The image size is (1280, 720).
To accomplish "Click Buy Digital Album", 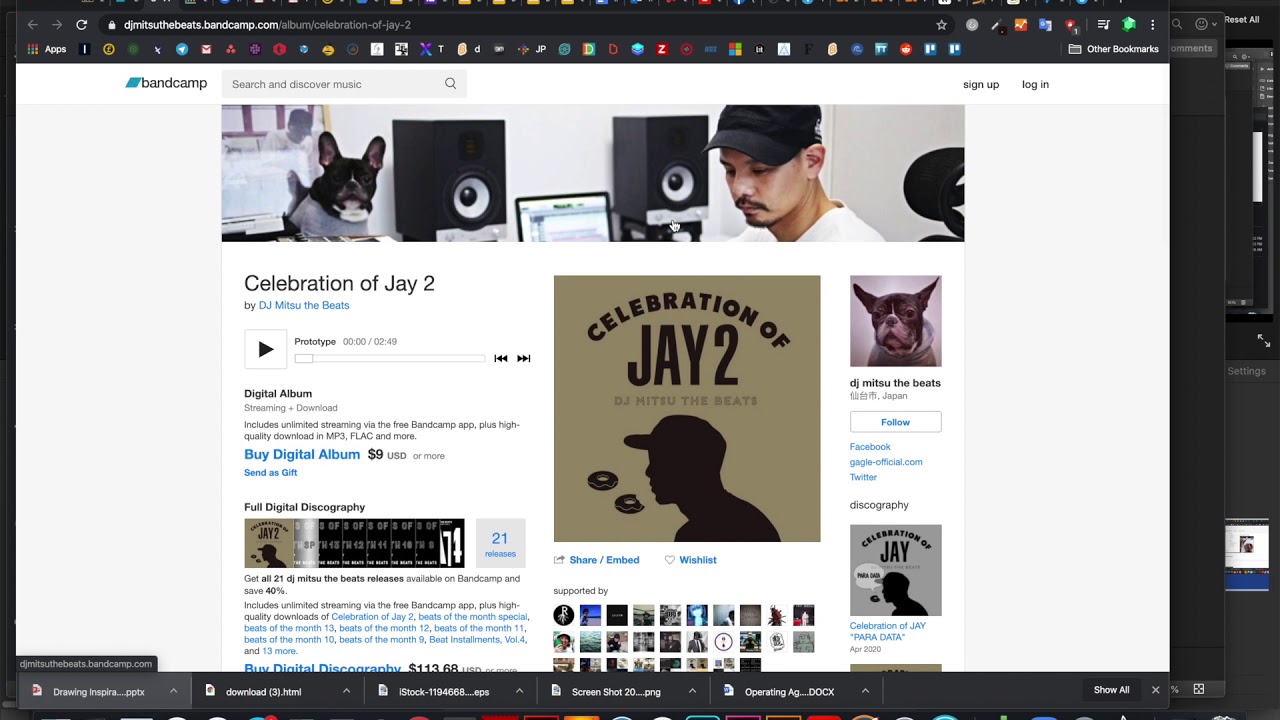I will click(x=302, y=454).
